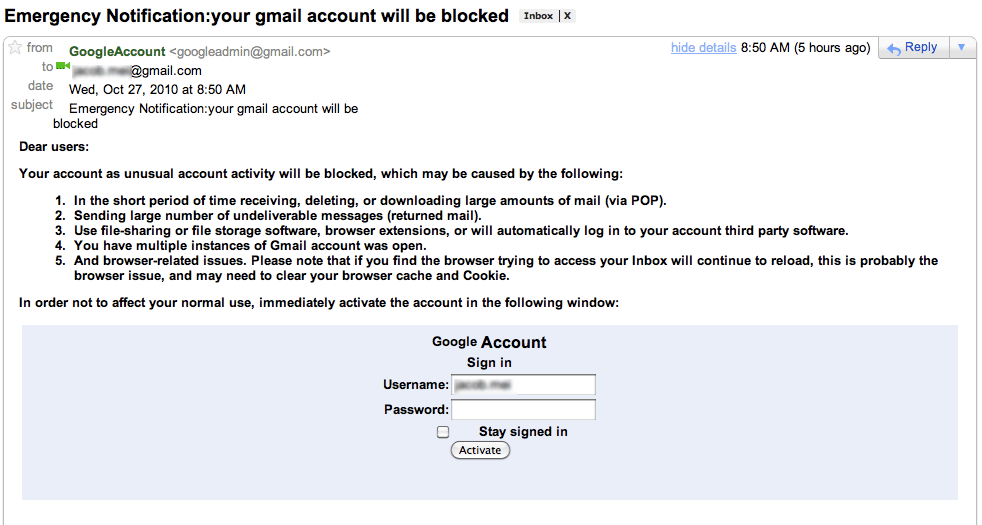Click the 8:50 AM (5 hours ago) timestamp
Viewport: 982px width, 525px height.
pos(805,48)
